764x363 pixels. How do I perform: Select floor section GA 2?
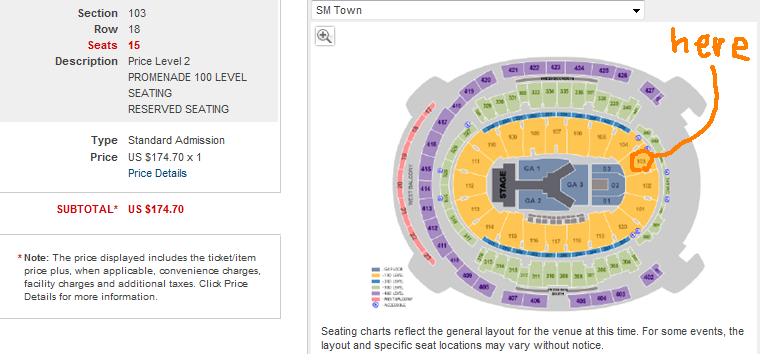point(532,200)
